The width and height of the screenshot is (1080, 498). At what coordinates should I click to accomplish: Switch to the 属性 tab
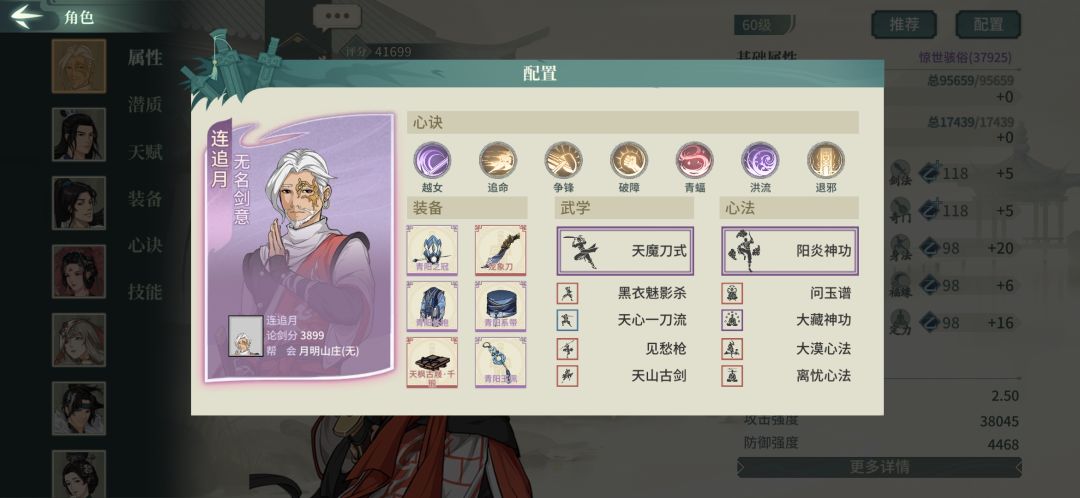pyautogui.click(x=145, y=58)
